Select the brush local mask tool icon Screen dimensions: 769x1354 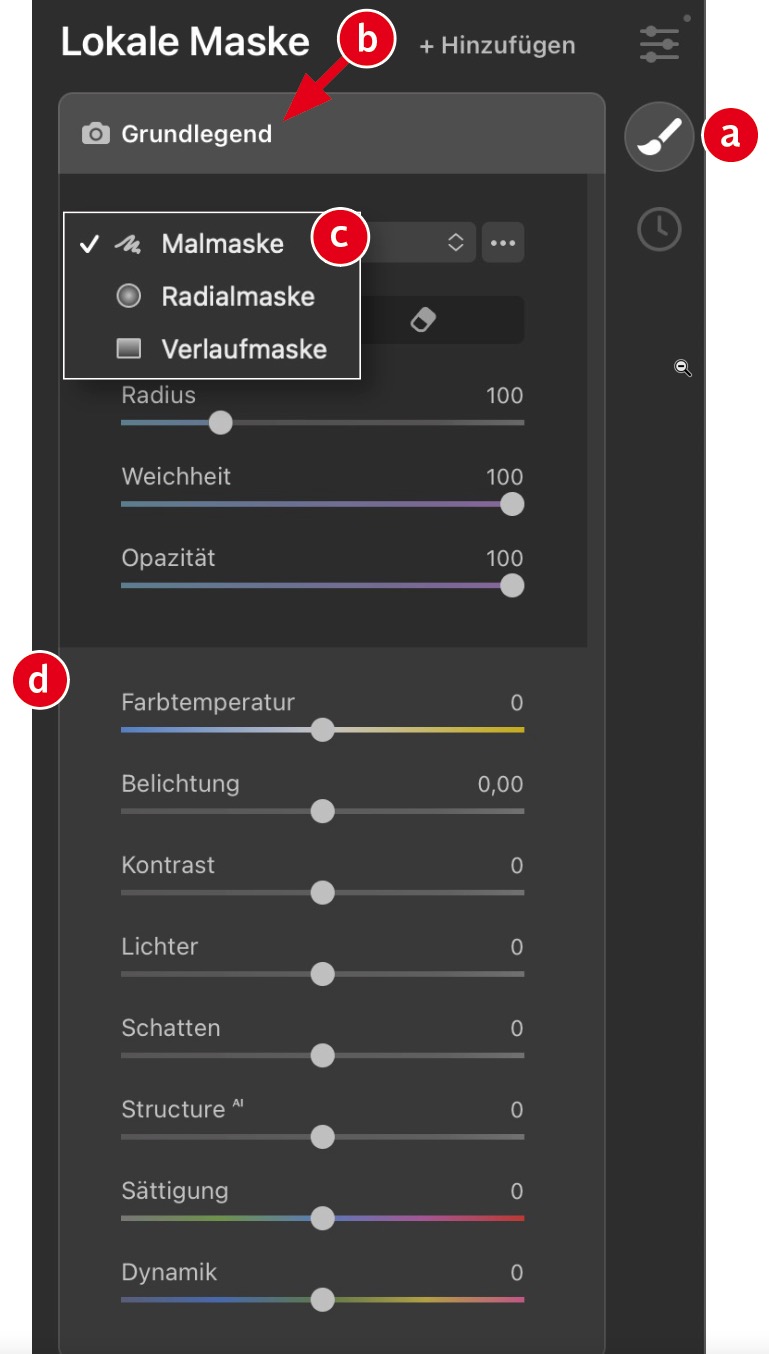(659, 137)
